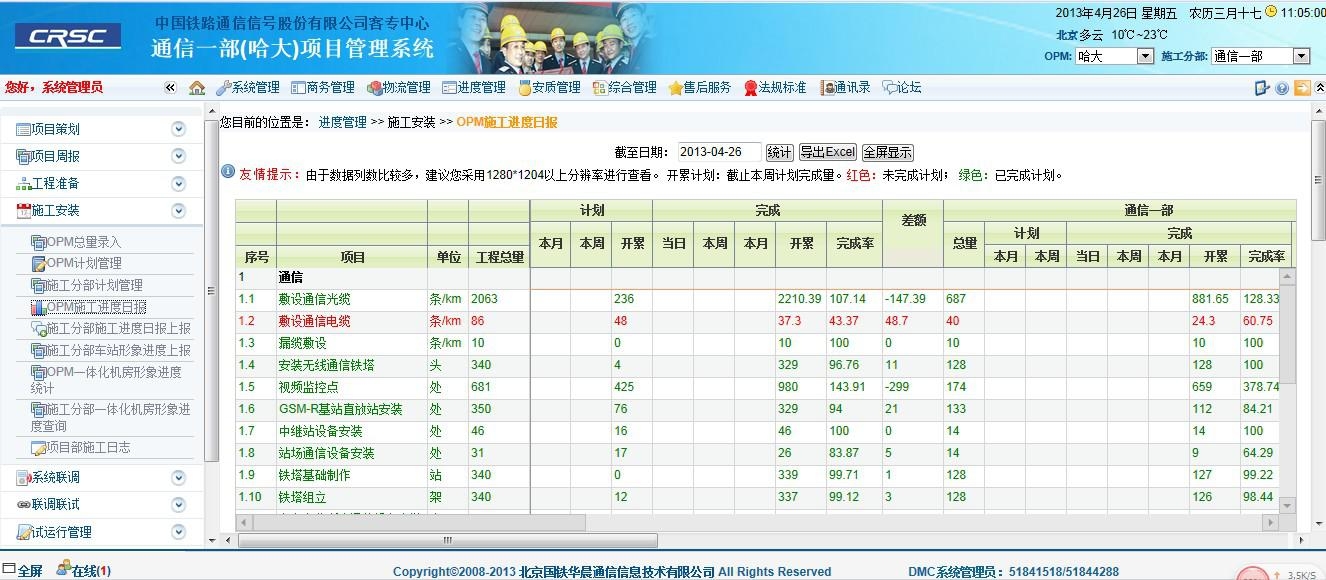Viewport: 1326px width, 580px height.
Task: Click the 截至日期 date input field
Action: click(718, 152)
